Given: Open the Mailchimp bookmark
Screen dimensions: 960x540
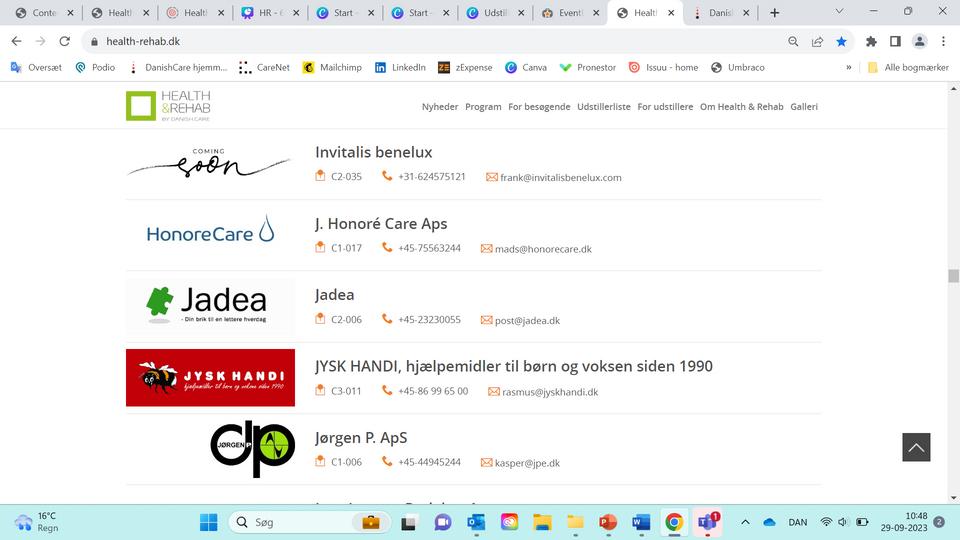Looking at the screenshot, I should click(x=332, y=67).
